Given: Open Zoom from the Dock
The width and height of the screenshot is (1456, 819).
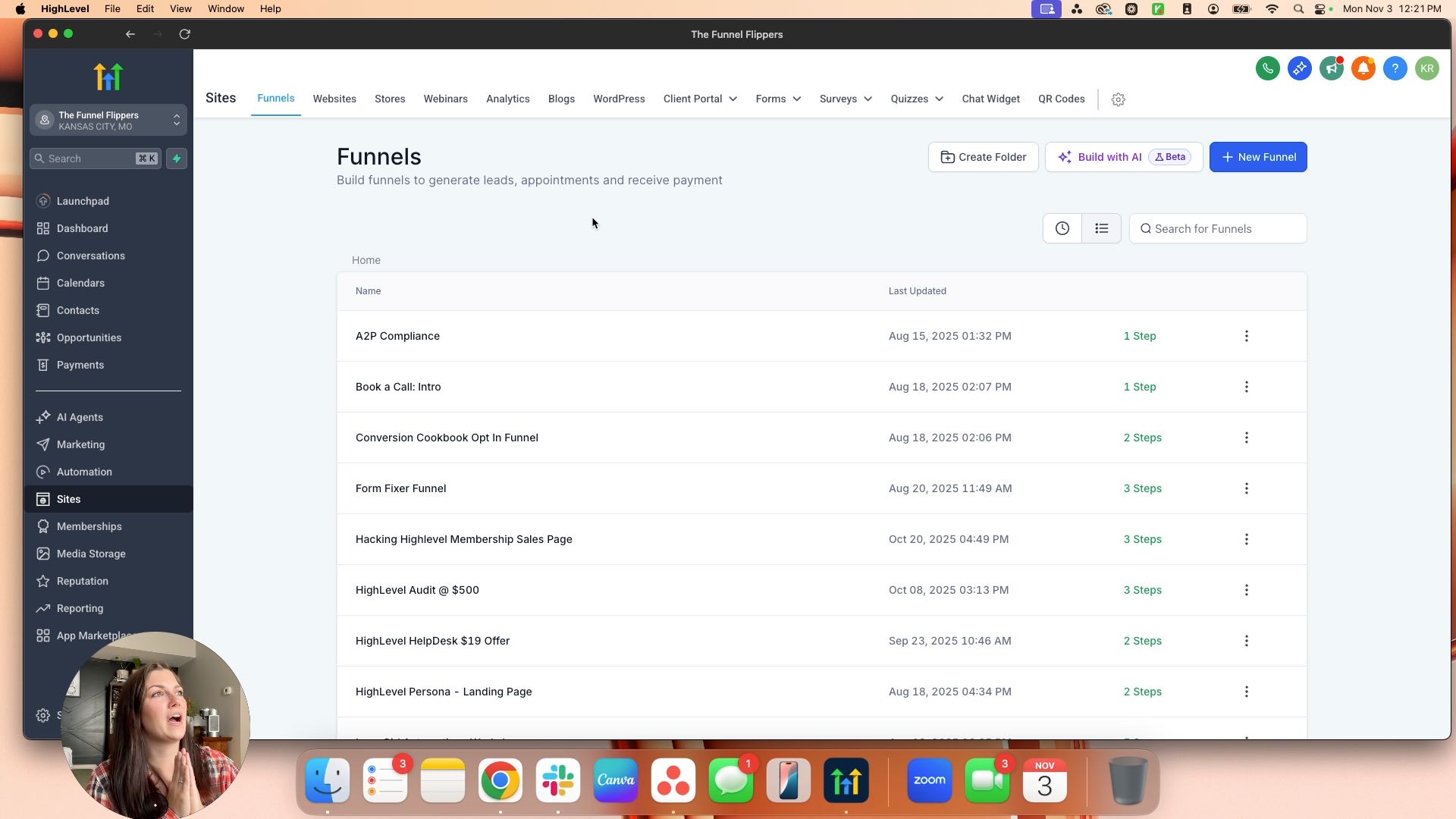Looking at the screenshot, I should tap(930, 780).
